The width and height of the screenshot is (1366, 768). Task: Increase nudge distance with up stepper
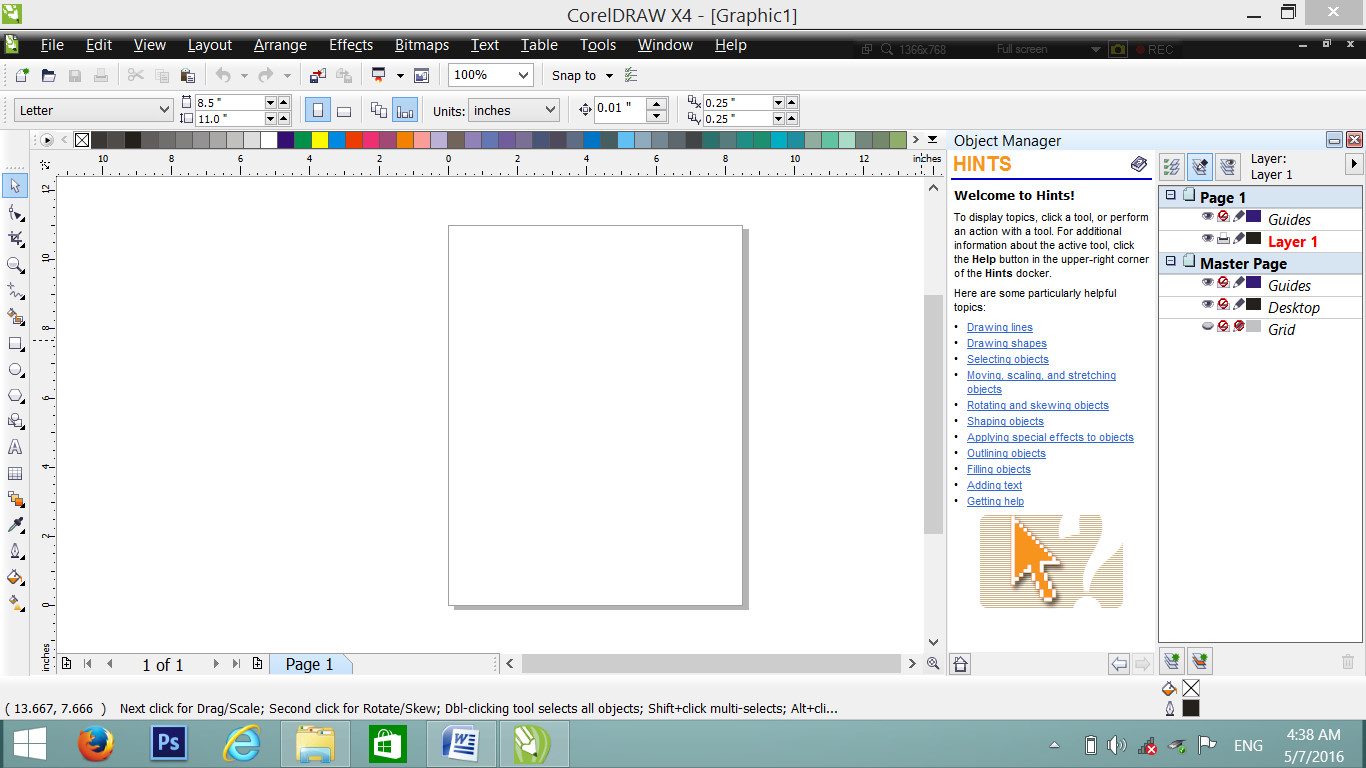[x=655, y=103]
